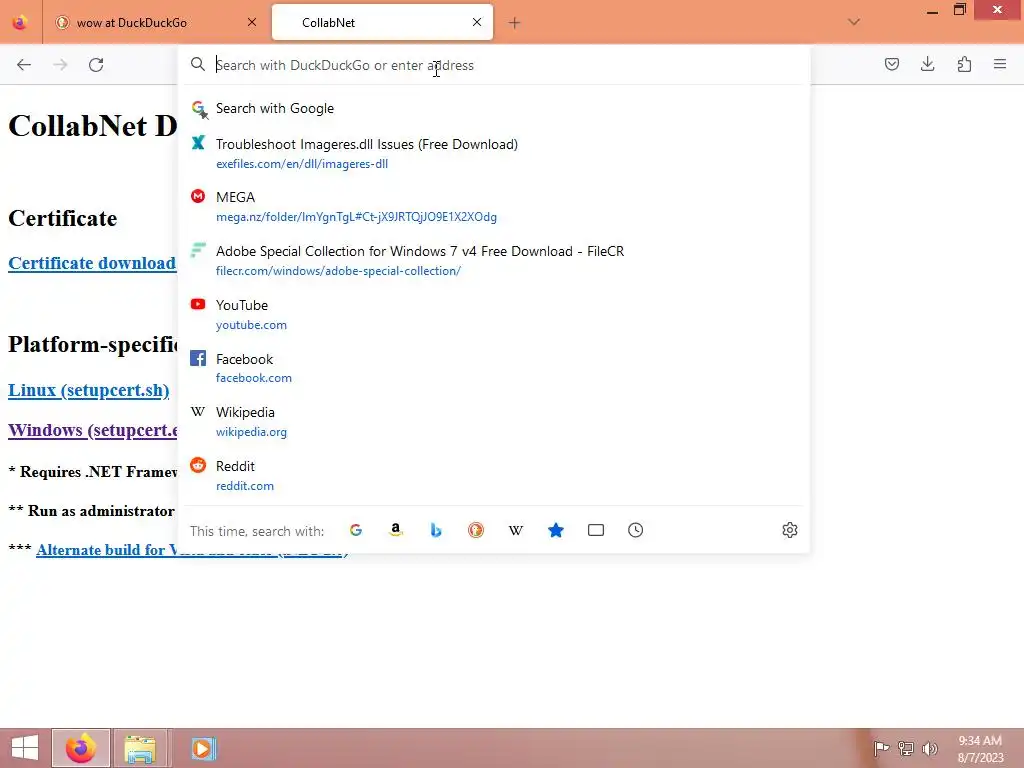
Task: Open the MEGA folder suggestion
Action: pos(494,206)
